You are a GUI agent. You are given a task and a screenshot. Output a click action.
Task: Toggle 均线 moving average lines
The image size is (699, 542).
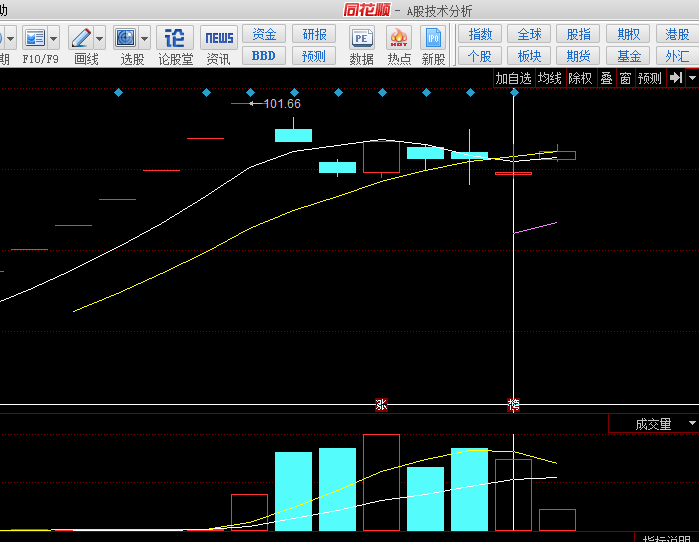click(x=549, y=78)
